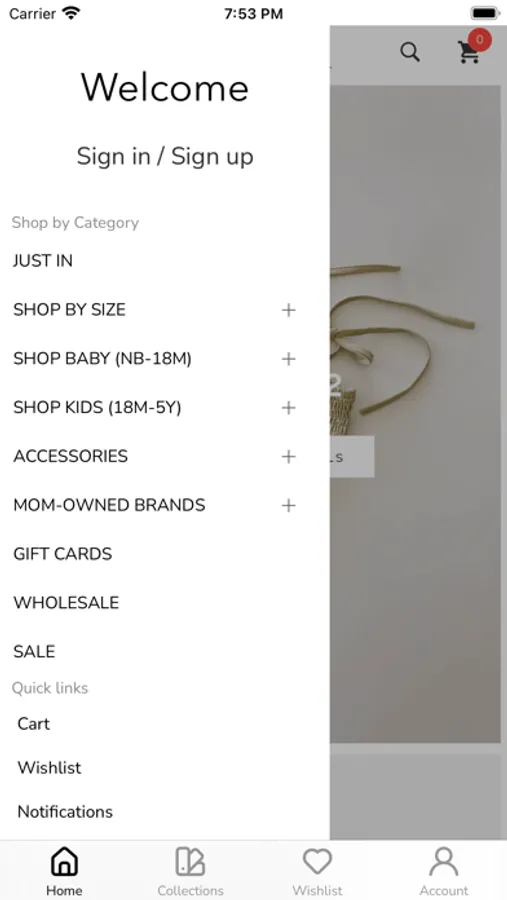Expand MOM-OWNED BRANDS plus icon
Image resolution: width=507 pixels, height=900 pixels.
[x=288, y=505]
